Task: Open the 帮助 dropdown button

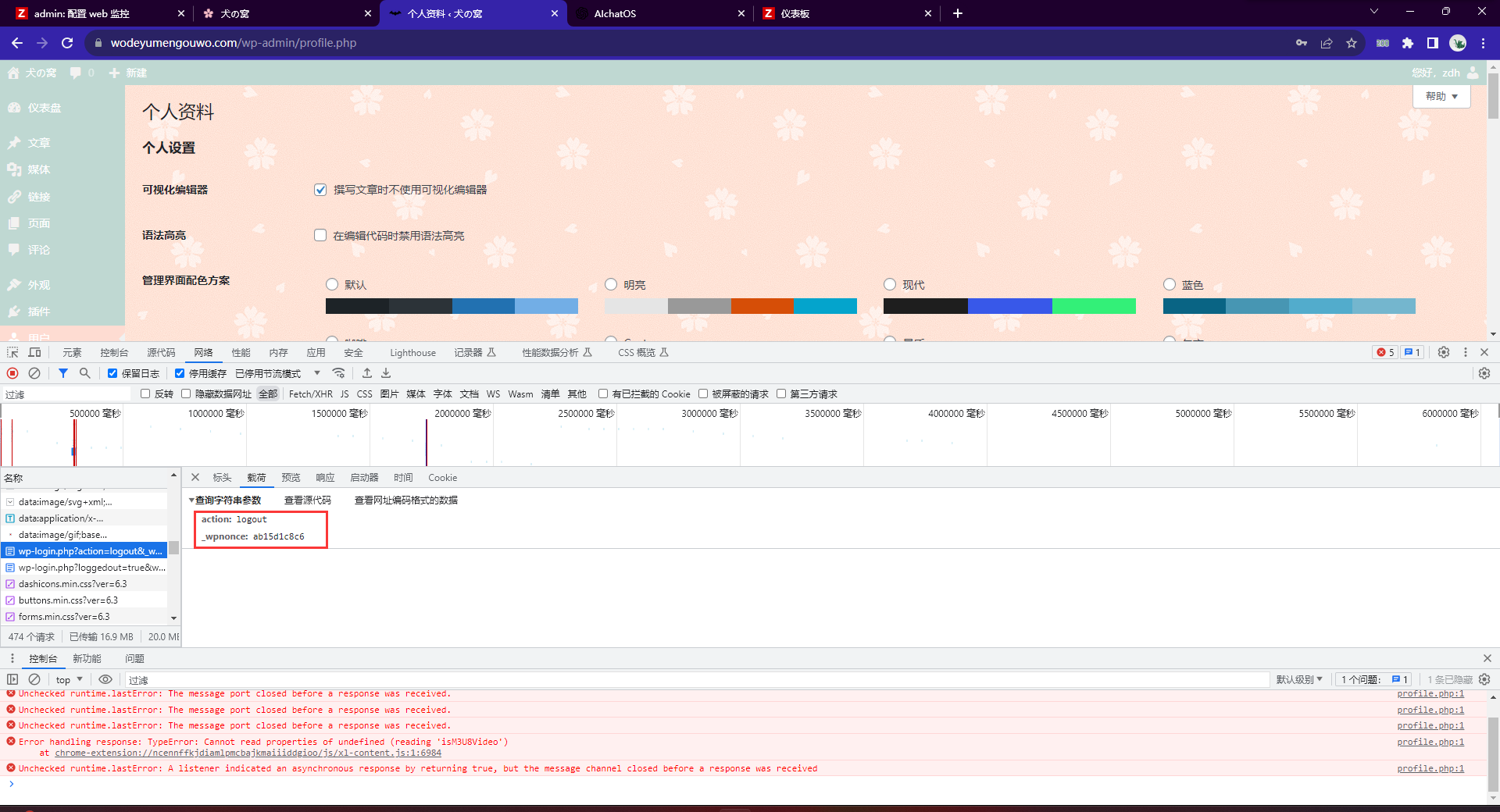Action: (x=1441, y=96)
